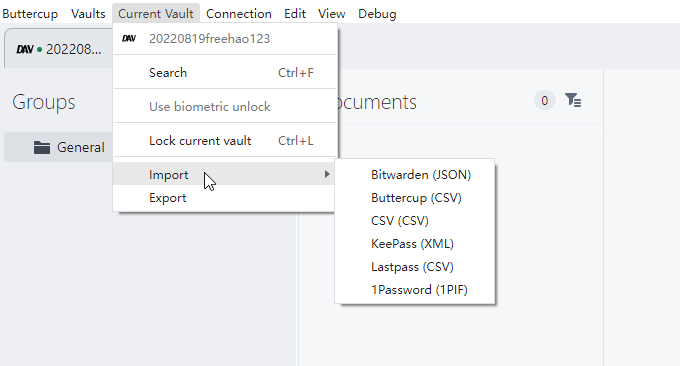This screenshot has width=680, height=366.
Task: Close the Current Vault menu in the menu bar
Action: point(156,13)
